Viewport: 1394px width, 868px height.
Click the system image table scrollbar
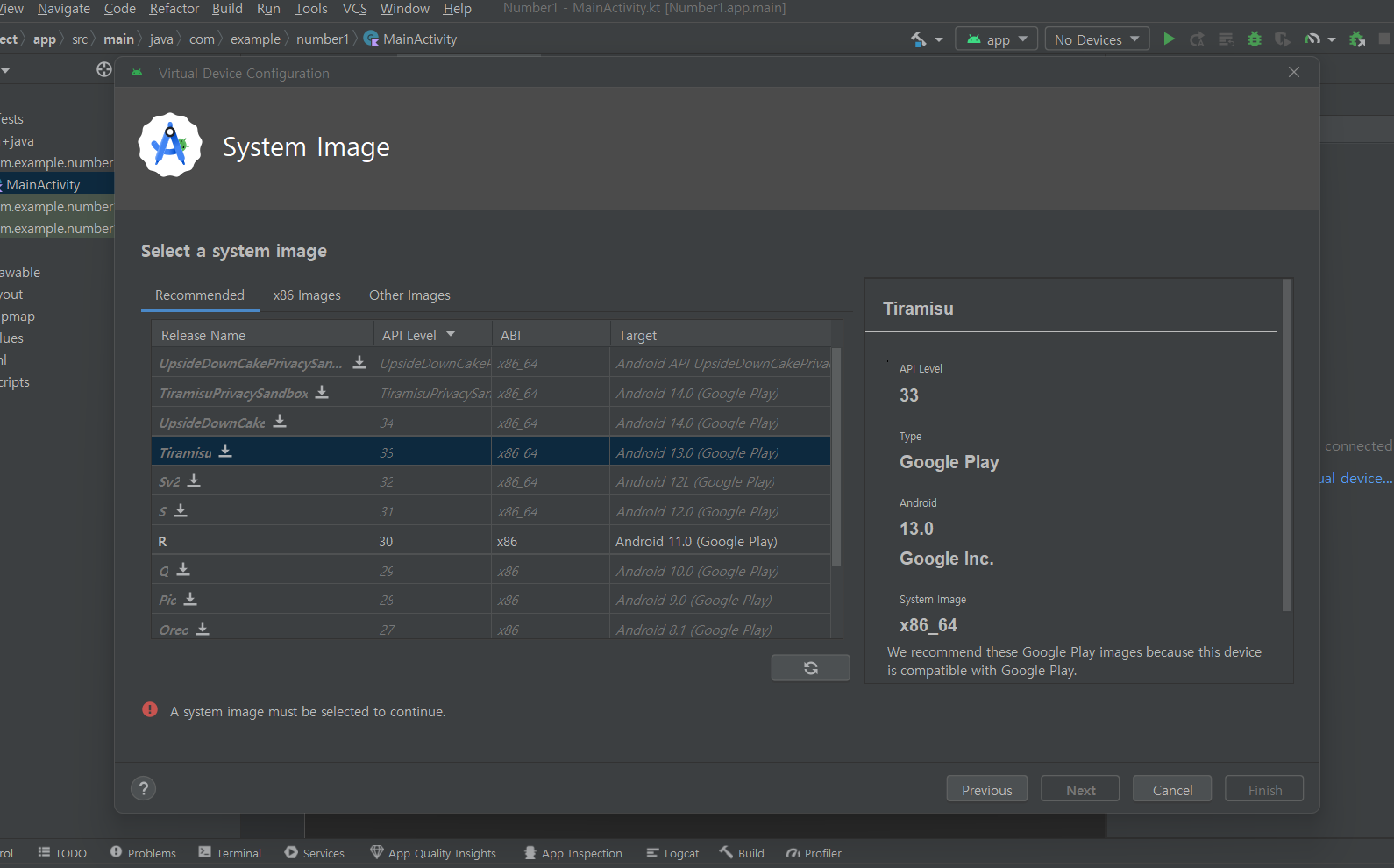pyautogui.click(x=836, y=457)
